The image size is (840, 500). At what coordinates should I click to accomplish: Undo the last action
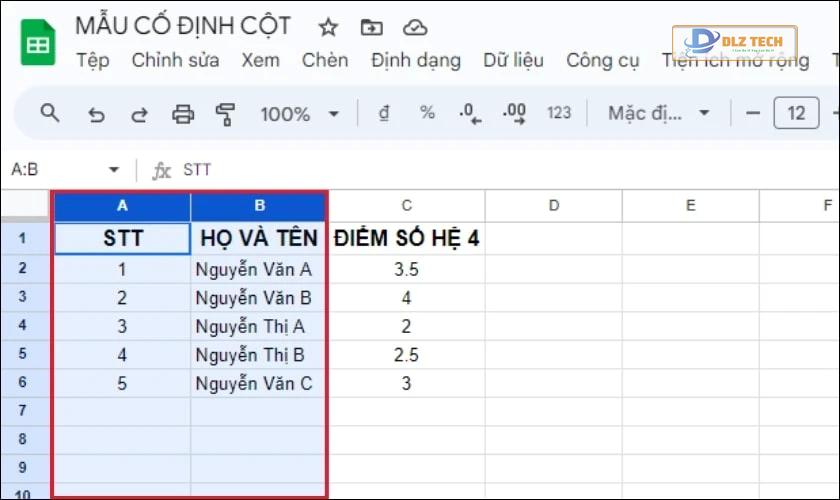click(96, 114)
